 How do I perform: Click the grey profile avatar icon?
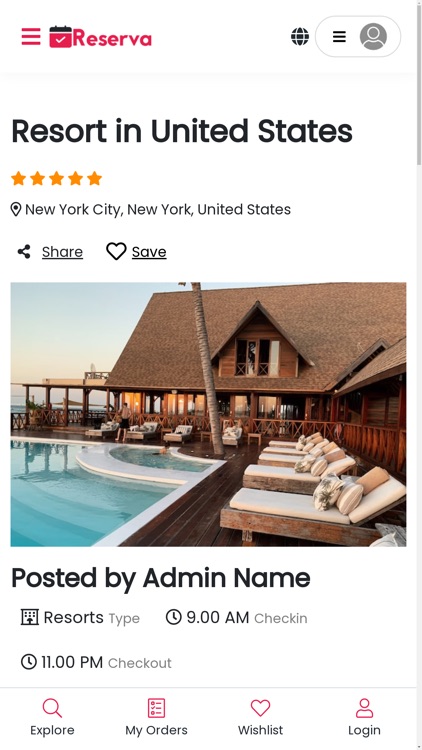(373, 36)
